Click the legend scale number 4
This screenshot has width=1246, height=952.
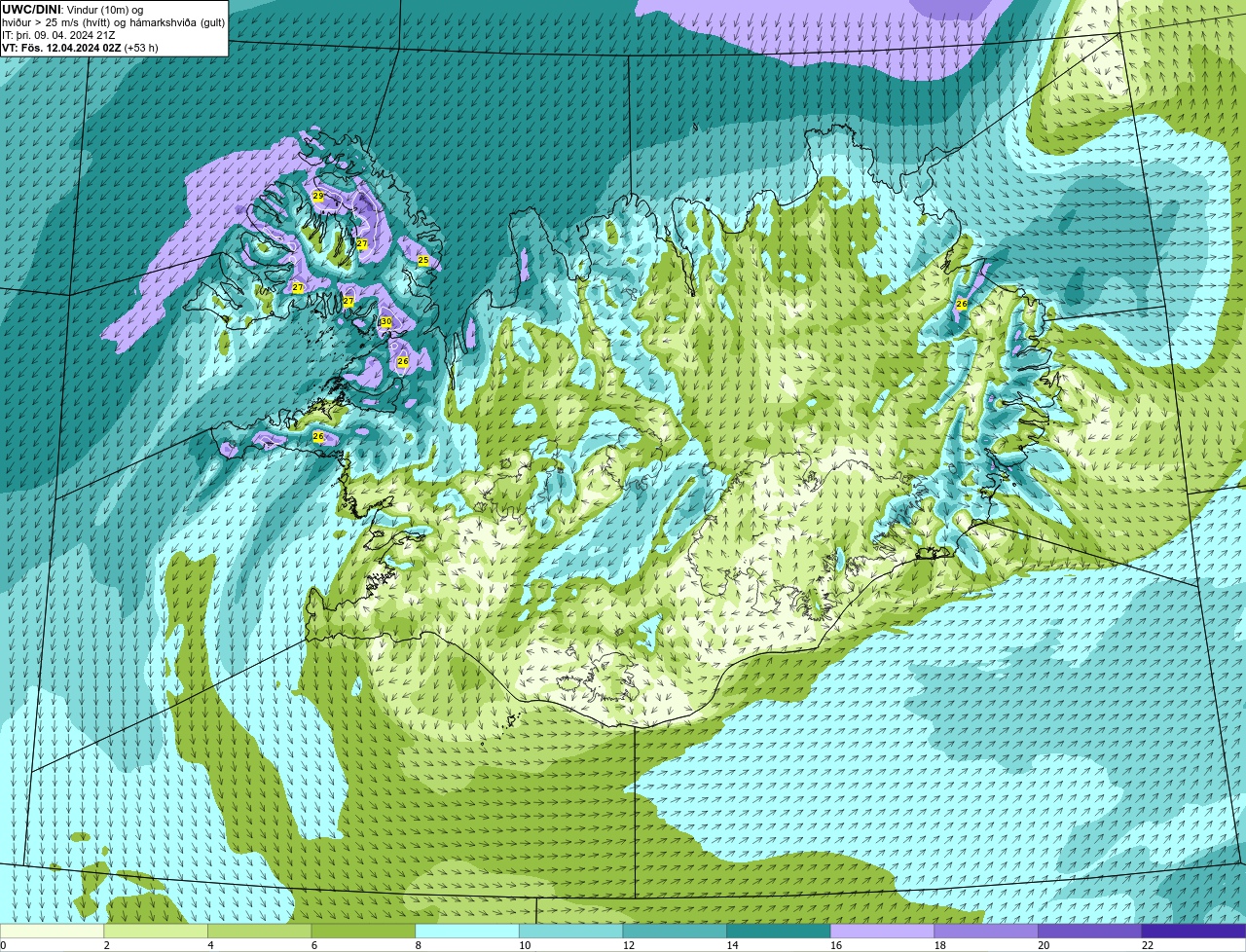tap(210, 945)
